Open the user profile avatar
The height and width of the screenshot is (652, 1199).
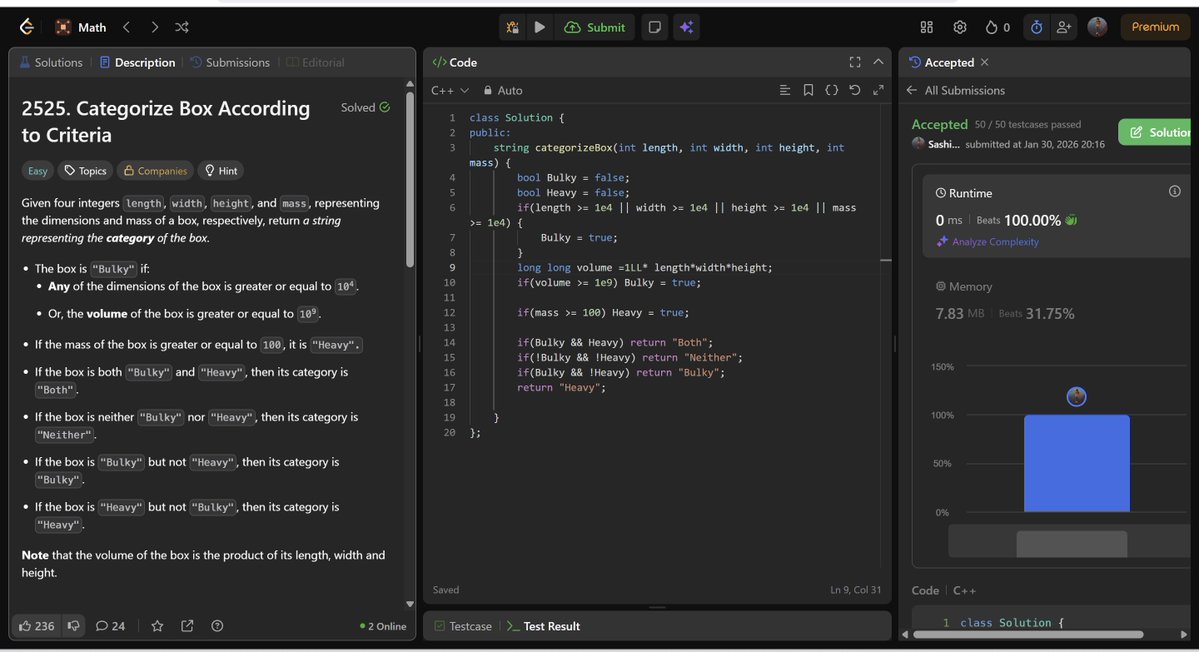tap(1097, 28)
